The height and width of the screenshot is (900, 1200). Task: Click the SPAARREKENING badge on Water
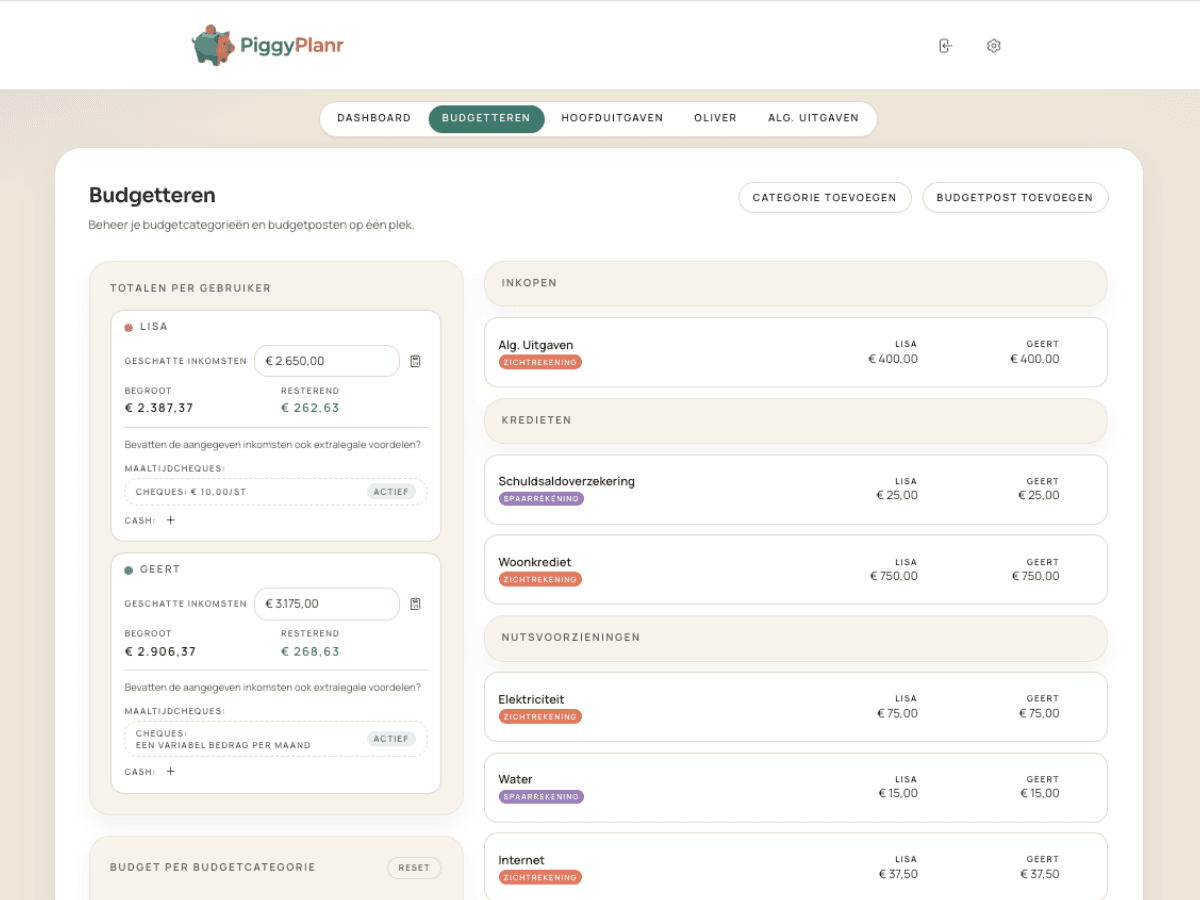tap(541, 796)
